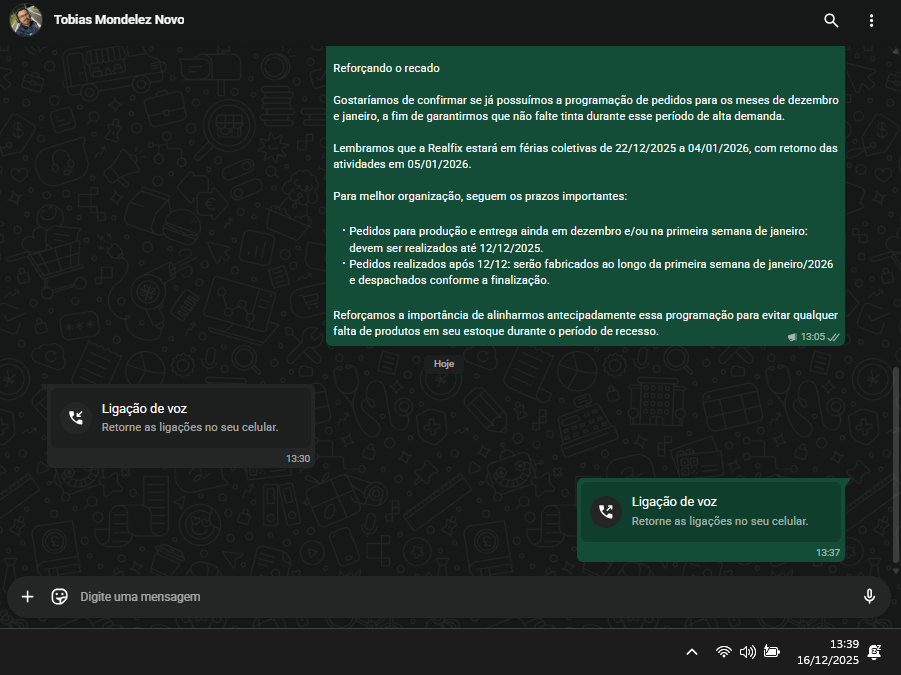
Task: Type in the Digite uma mensagem field
Action: [x=450, y=596]
